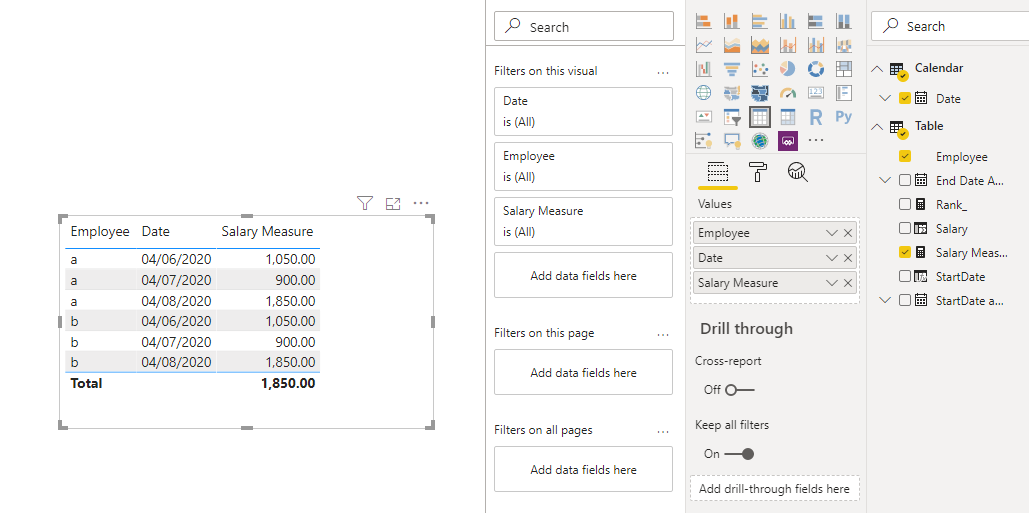Screen dimensions: 1029x513
Task: Collapse the Table node in Fields
Action: click(877, 126)
